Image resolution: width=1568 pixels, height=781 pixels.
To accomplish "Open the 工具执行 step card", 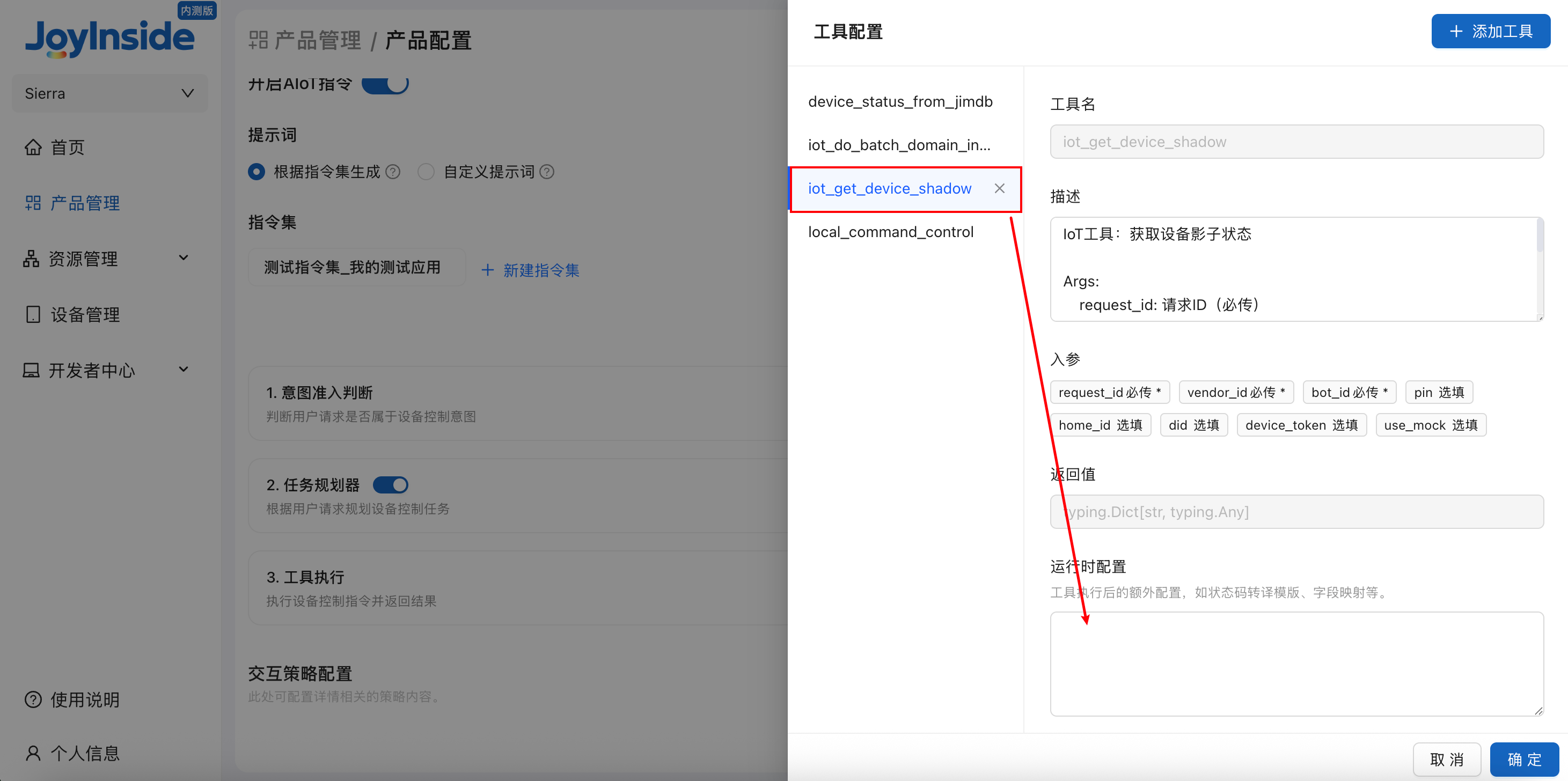I will pyautogui.click(x=518, y=587).
